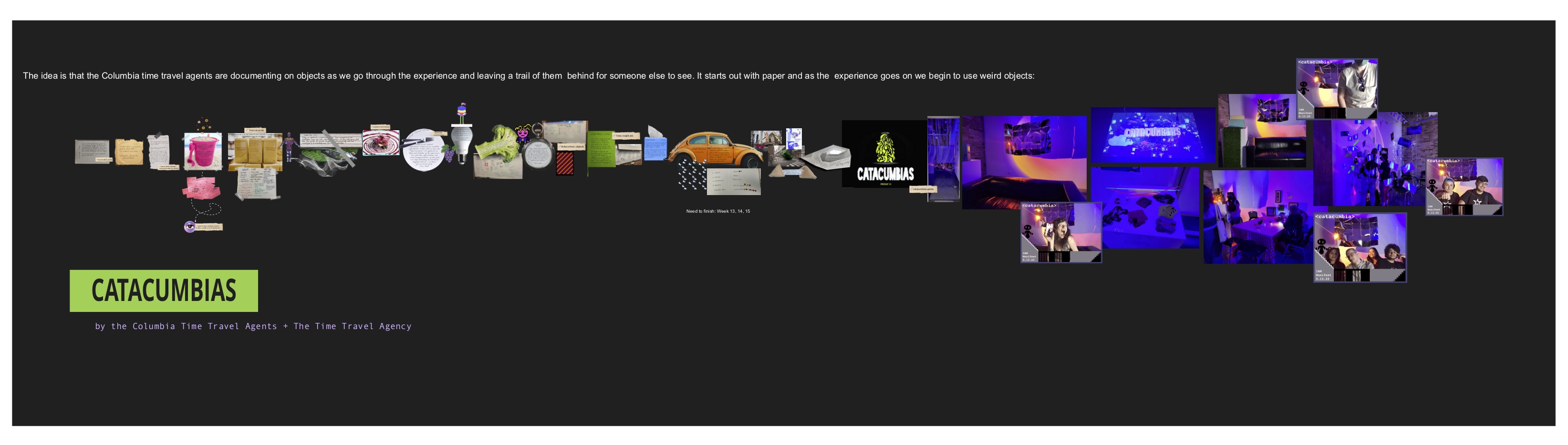Open the pink sand bucket image
Viewport: 1568px width, 445px height.
[x=203, y=151]
